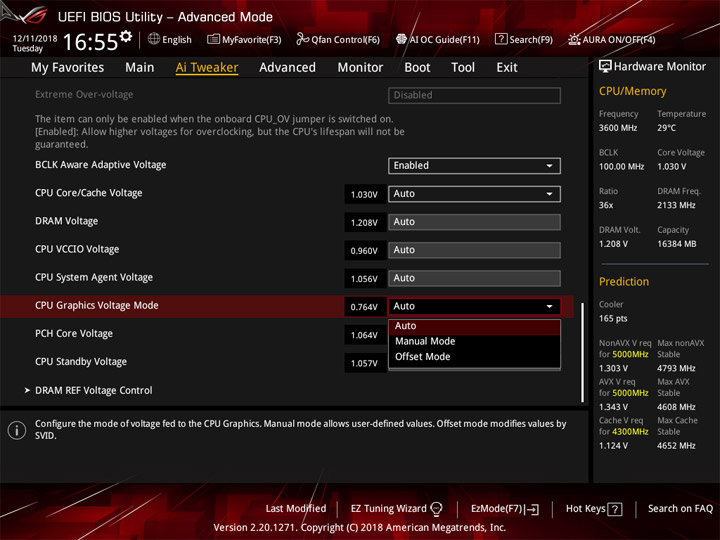Expand DRAM REF Voltage Control submenu
Viewport: 720px width, 540px height.
point(94,390)
